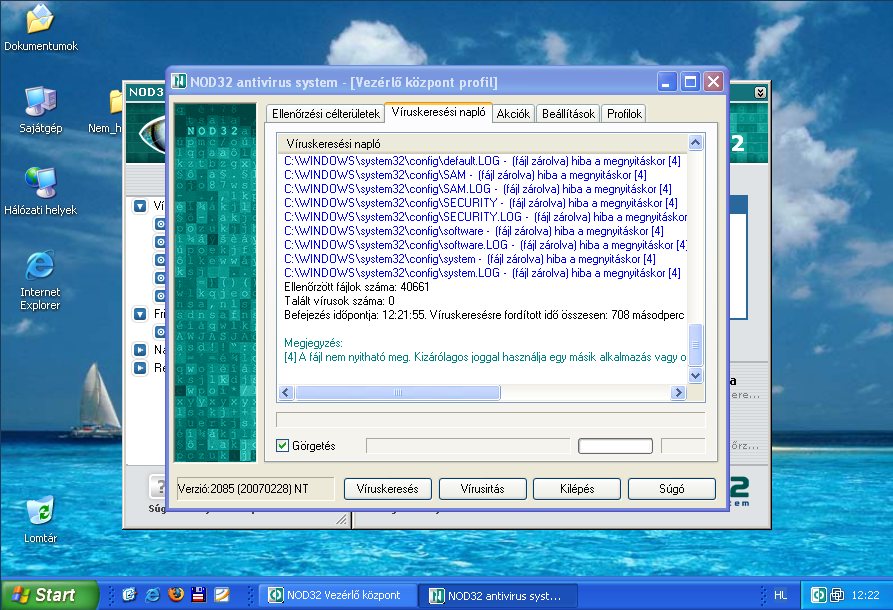Click the "Ellenőrzött fájlok száma: 40661" line

(357, 286)
